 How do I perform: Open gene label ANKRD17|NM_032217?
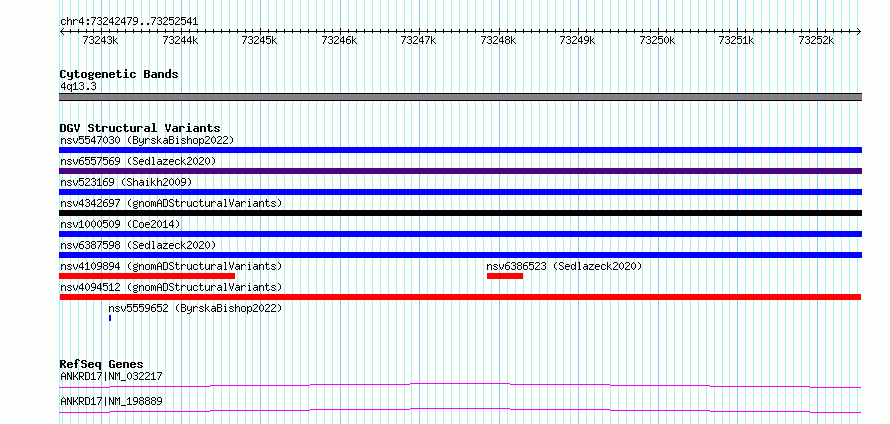pos(111,376)
